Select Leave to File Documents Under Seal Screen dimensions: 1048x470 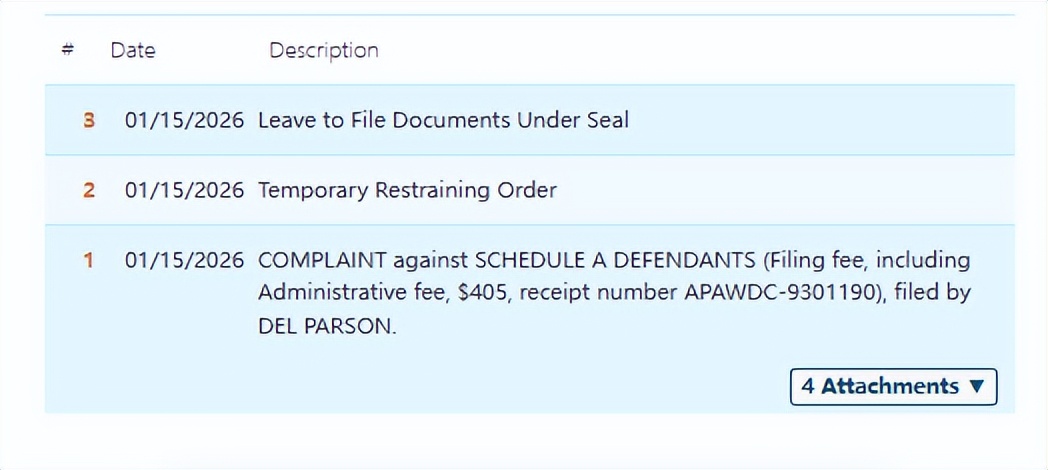tap(443, 120)
